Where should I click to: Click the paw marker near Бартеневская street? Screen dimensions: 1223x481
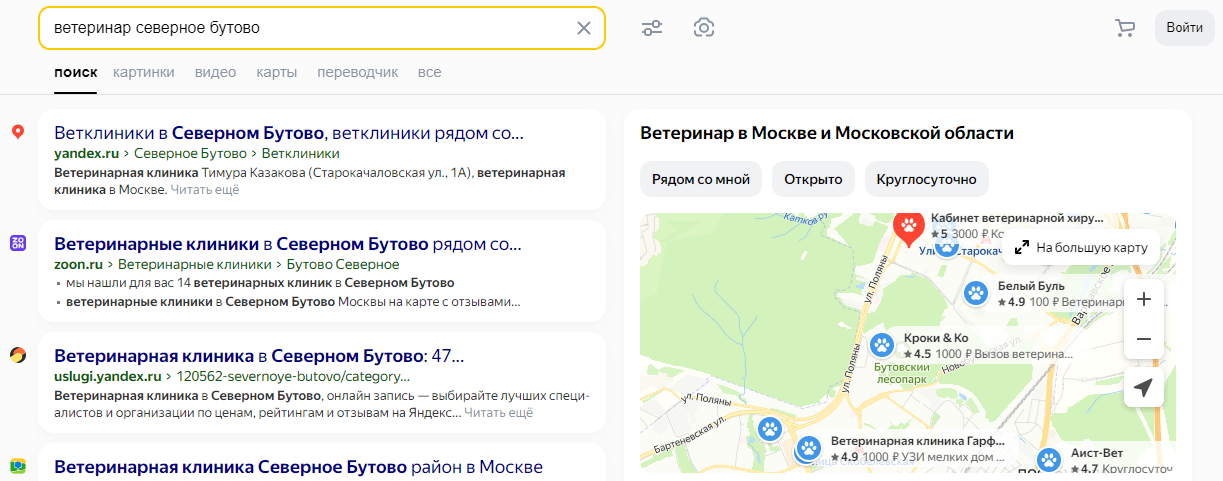tap(770, 430)
